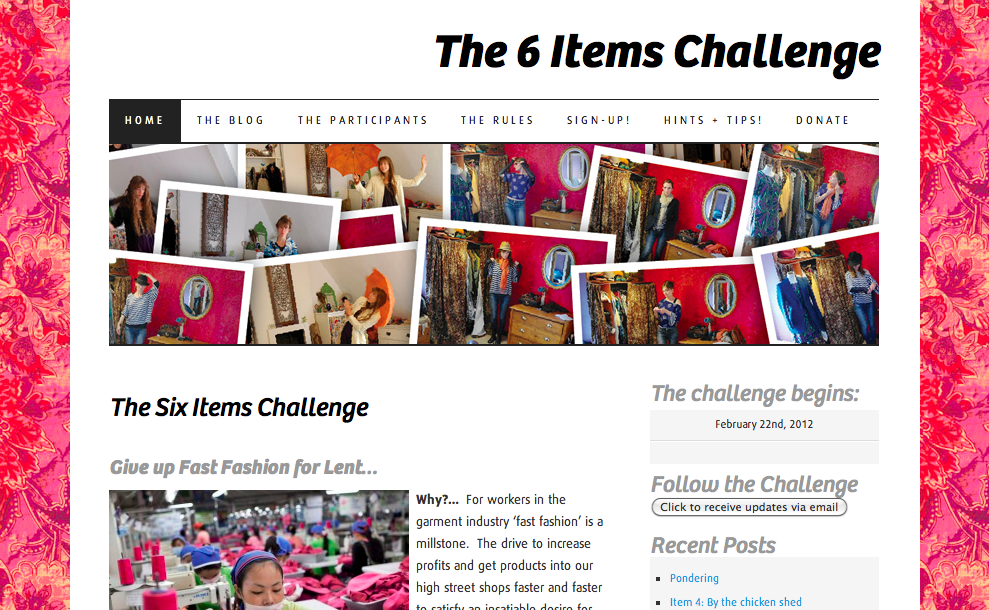
Task: Click the Recent Posts widget heading
Action: coord(713,546)
